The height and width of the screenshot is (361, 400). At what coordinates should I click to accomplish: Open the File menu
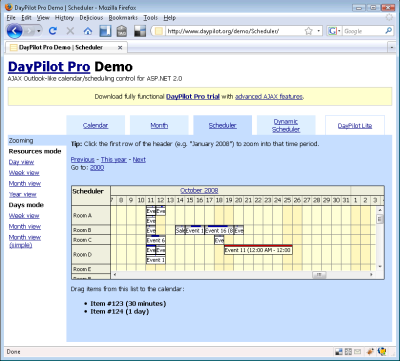tap(11, 18)
